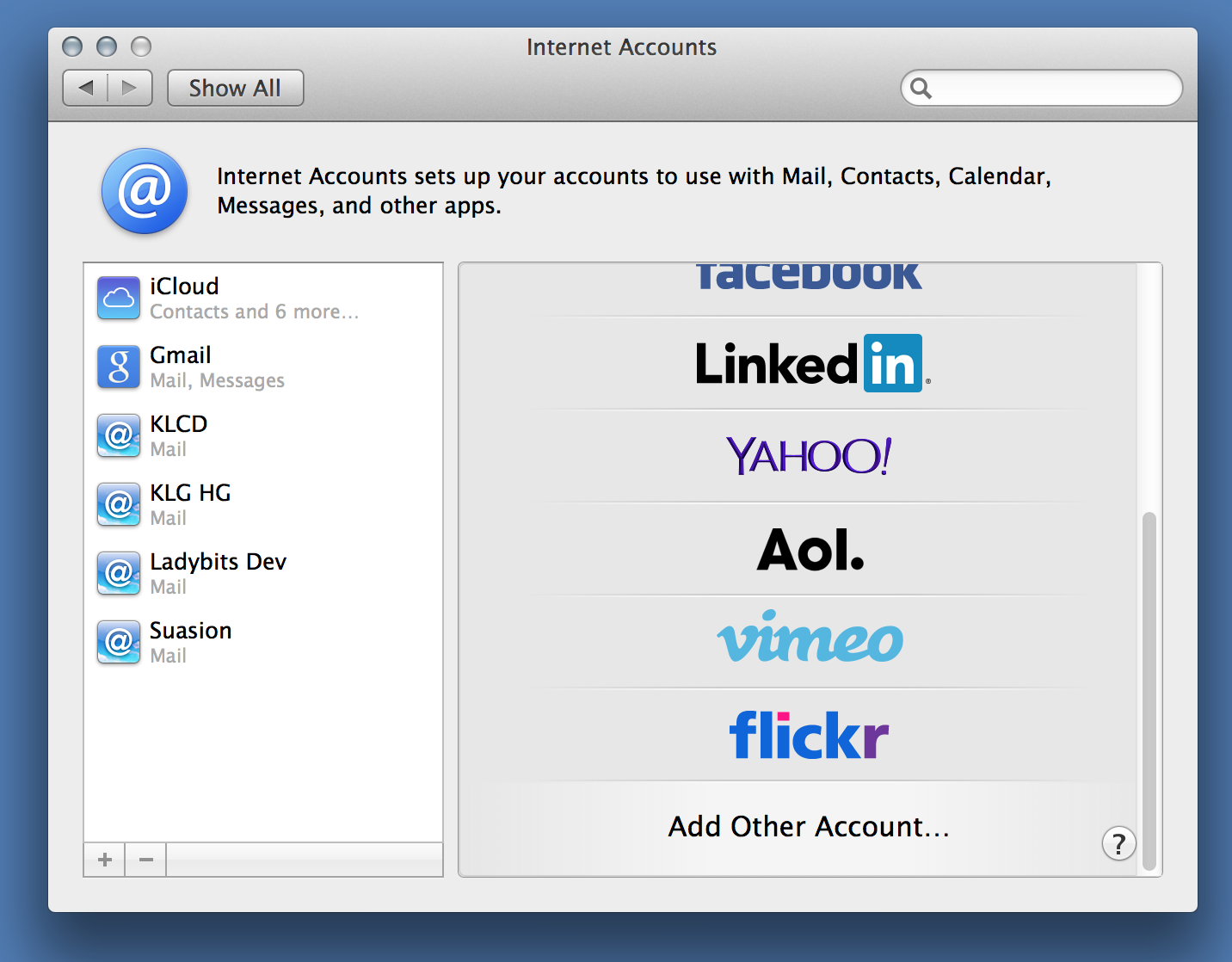1232x962 pixels.
Task: Choose the Flickr account type
Action: [x=809, y=735]
